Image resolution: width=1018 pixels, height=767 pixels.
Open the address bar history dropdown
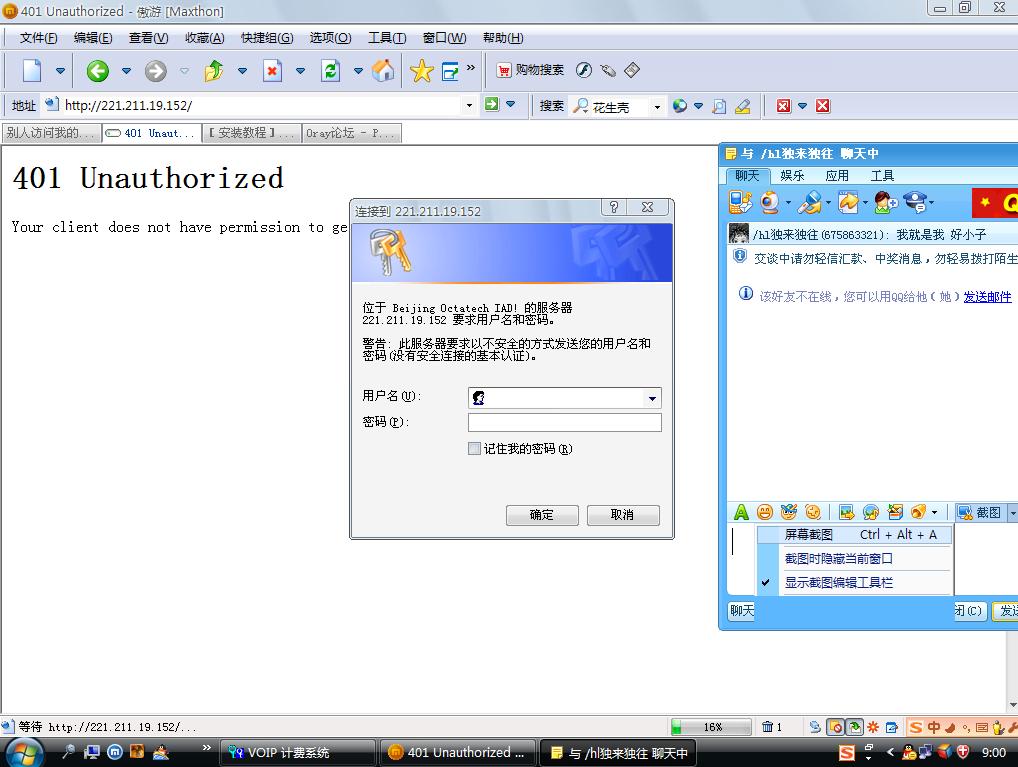468,105
